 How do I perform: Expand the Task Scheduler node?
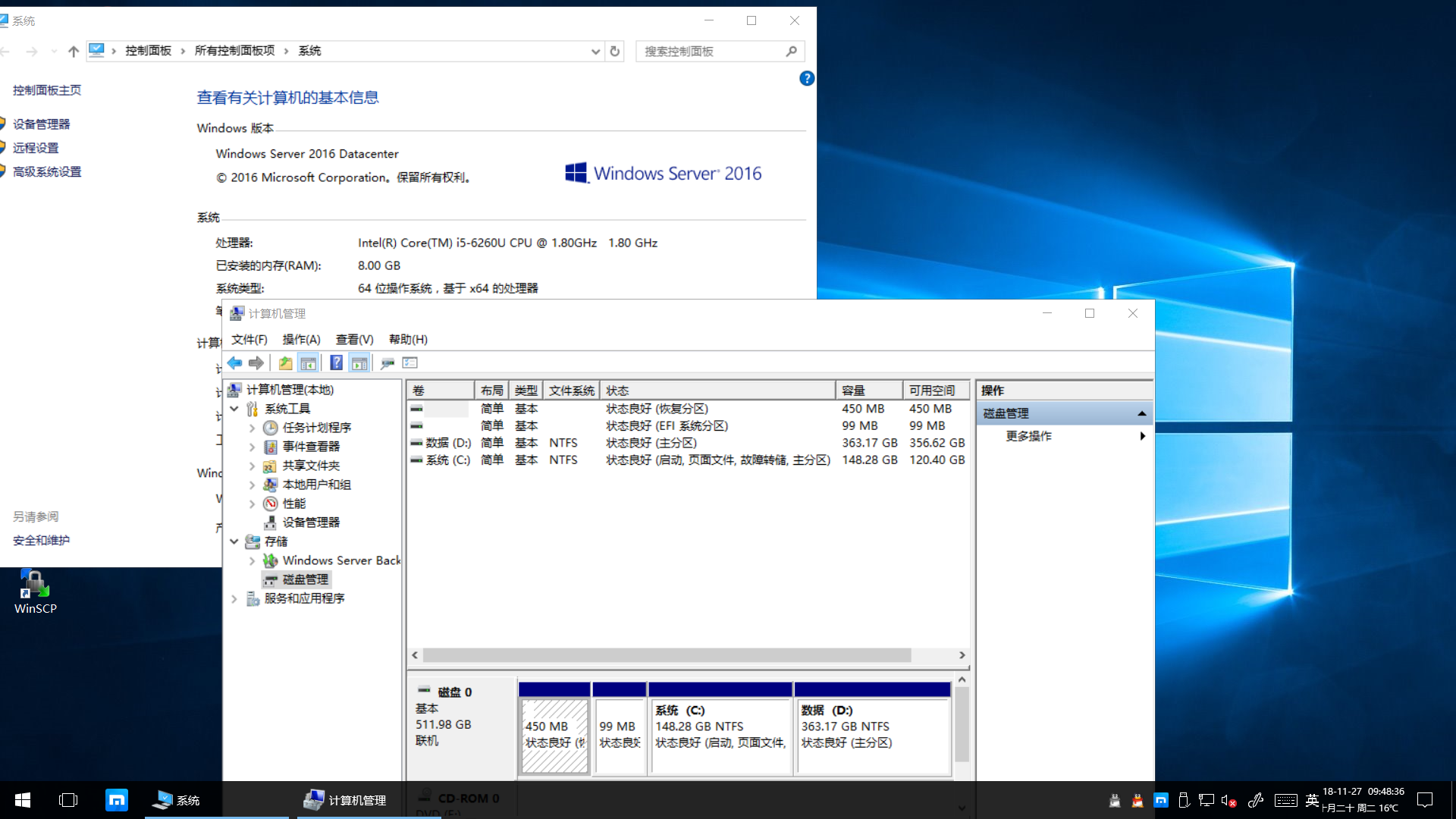coord(253,428)
